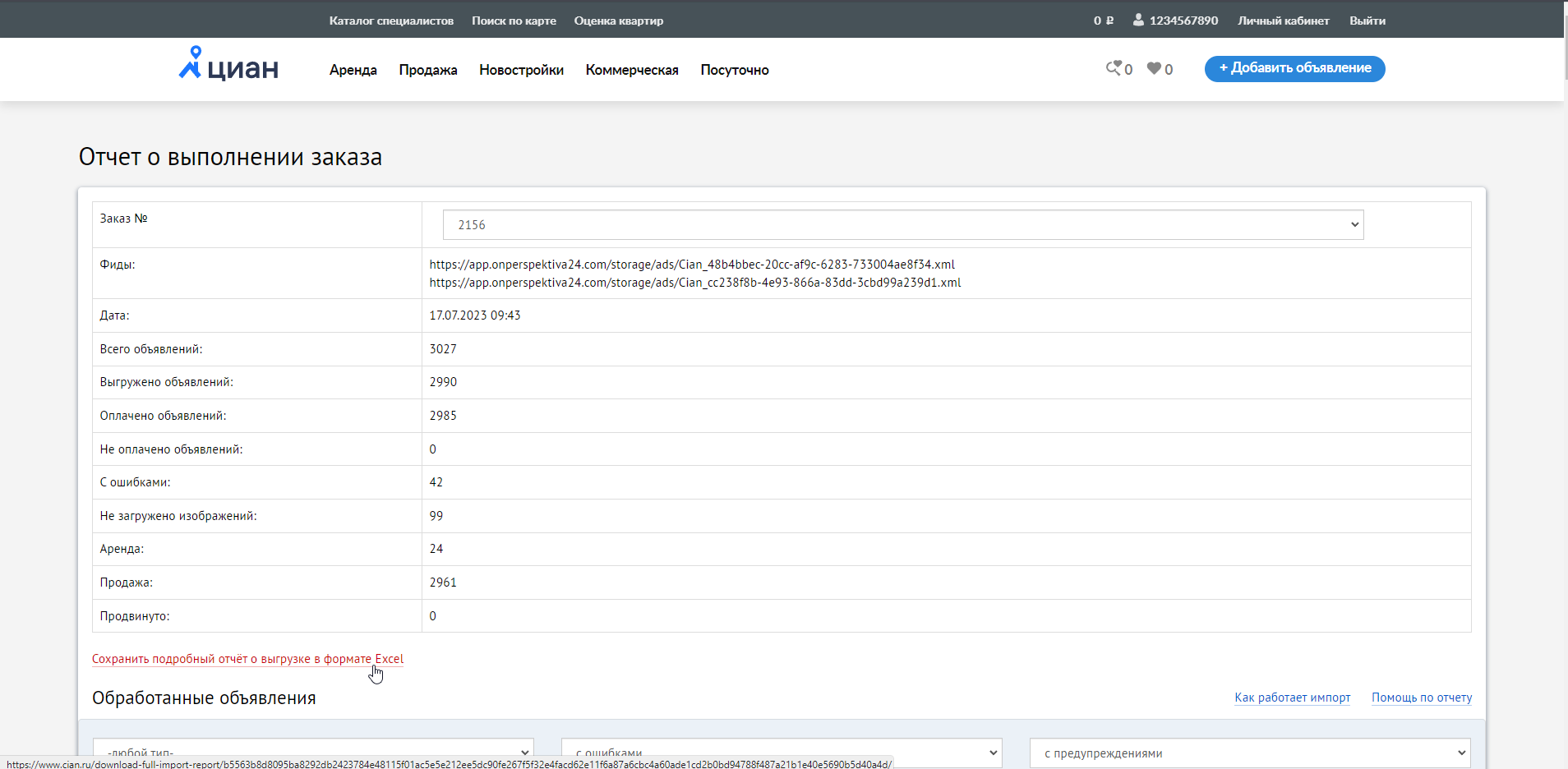Expand the order number 2156 dropdown
The height and width of the screenshot is (769, 1568).
pyautogui.click(x=903, y=225)
